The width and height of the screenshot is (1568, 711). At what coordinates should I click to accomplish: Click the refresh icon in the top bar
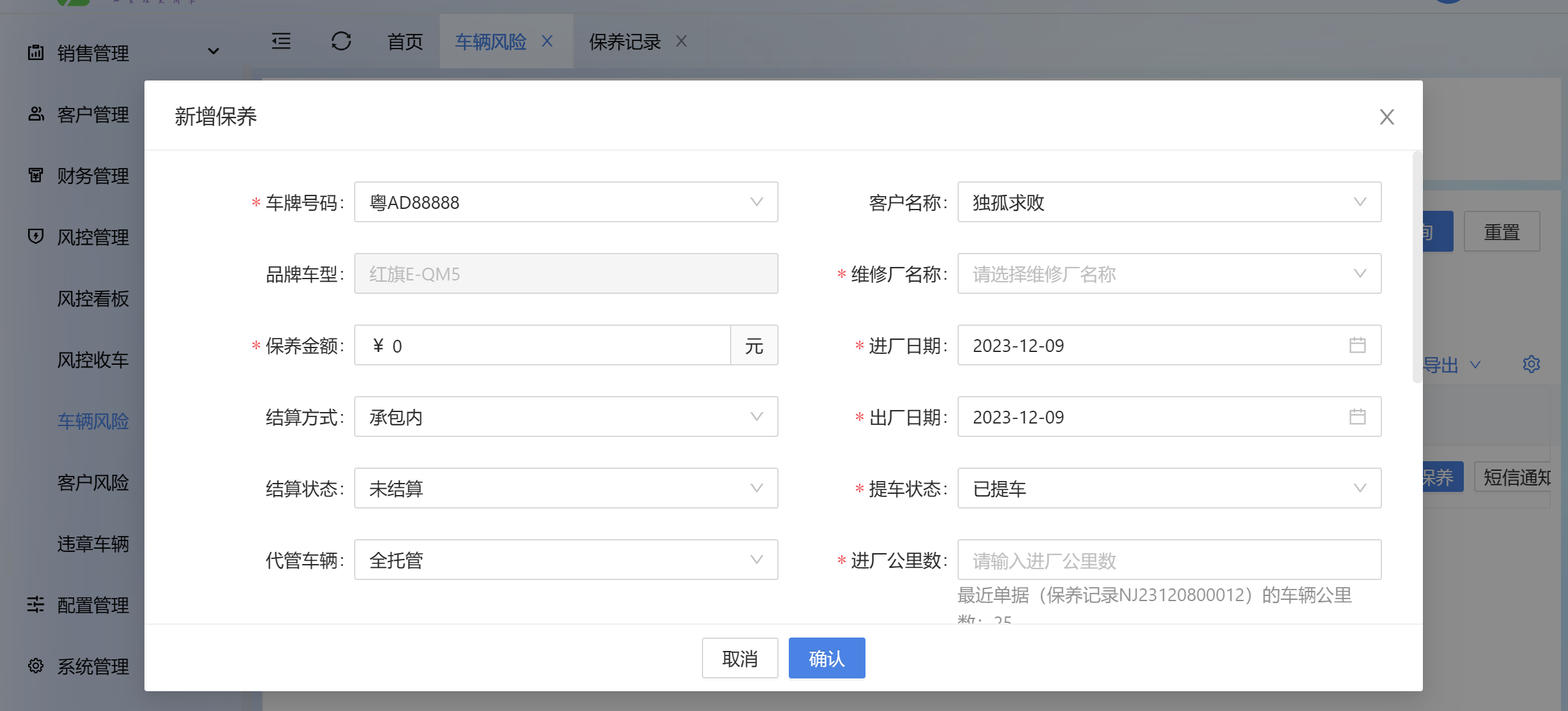[x=341, y=42]
